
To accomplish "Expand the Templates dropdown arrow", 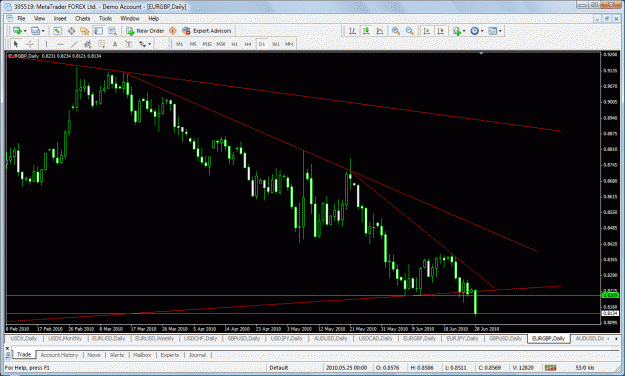I will pyautogui.click(x=500, y=31).
